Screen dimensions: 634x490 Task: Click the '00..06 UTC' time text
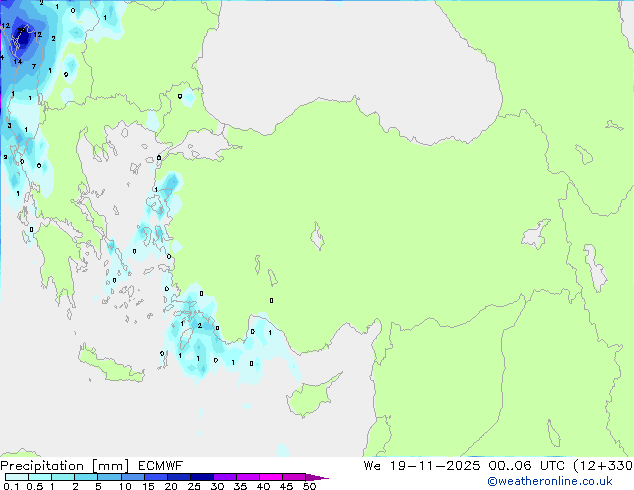click(526, 466)
